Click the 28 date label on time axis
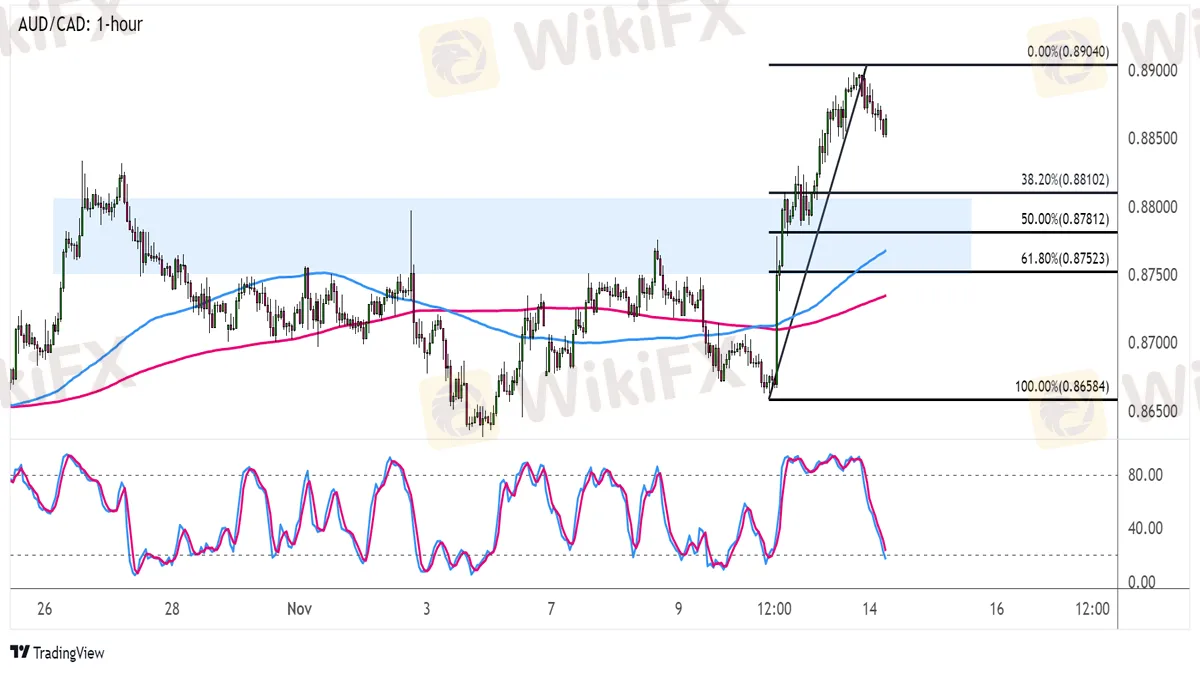The image size is (1200, 675). tap(172, 609)
